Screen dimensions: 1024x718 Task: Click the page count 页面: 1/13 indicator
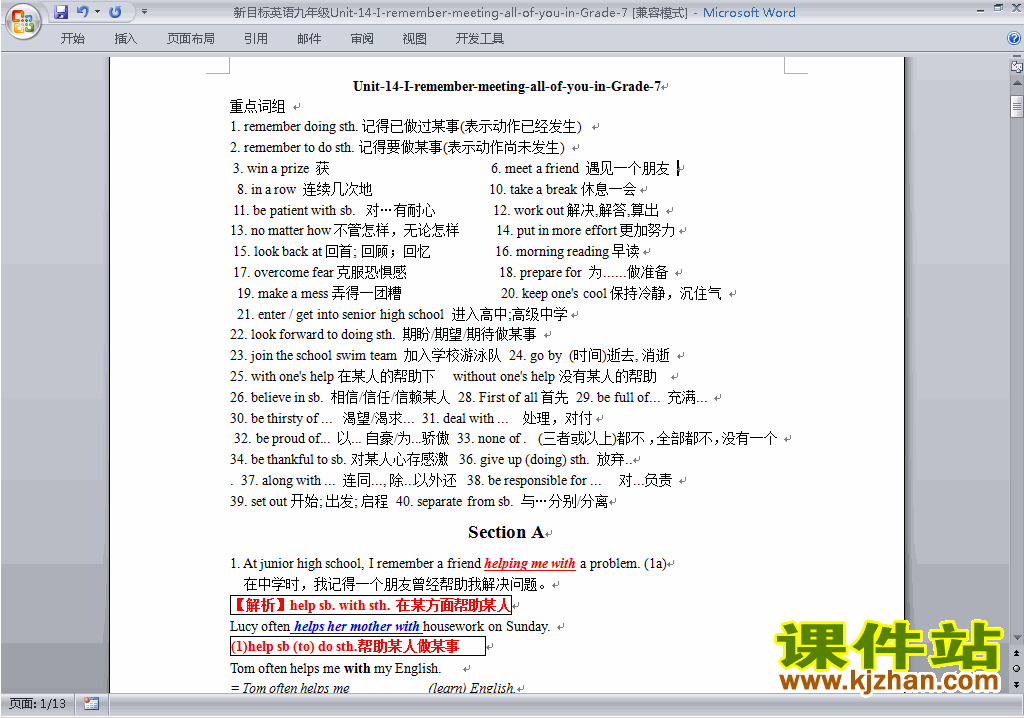point(38,704)
